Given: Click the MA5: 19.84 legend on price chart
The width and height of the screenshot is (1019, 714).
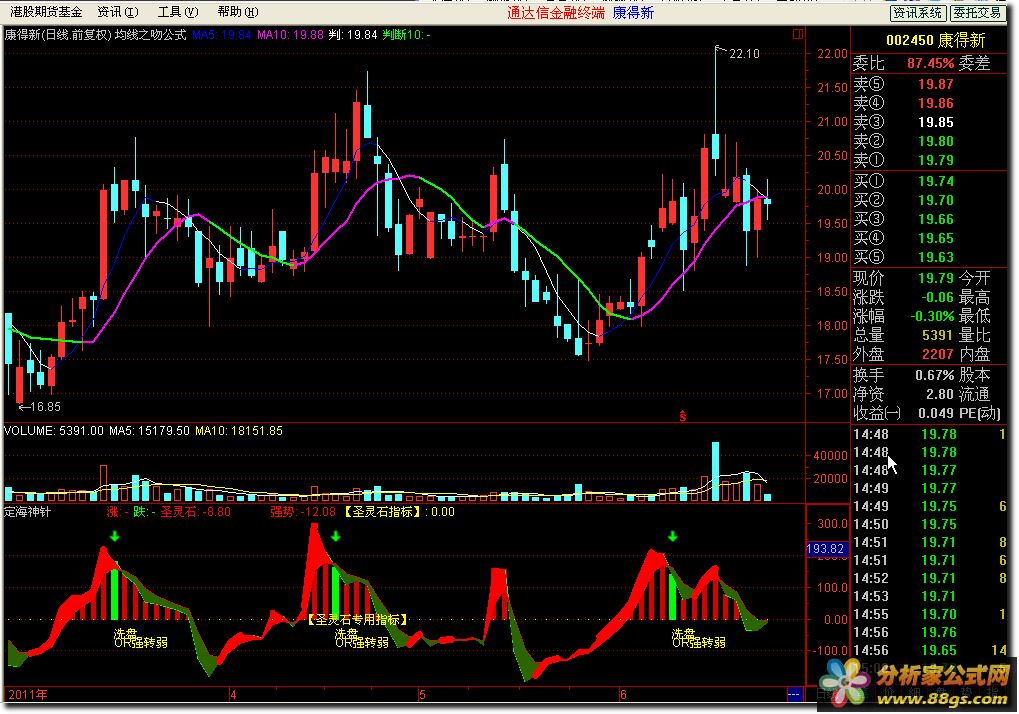Looking at the screenshot, I should [x=222, y=34].
